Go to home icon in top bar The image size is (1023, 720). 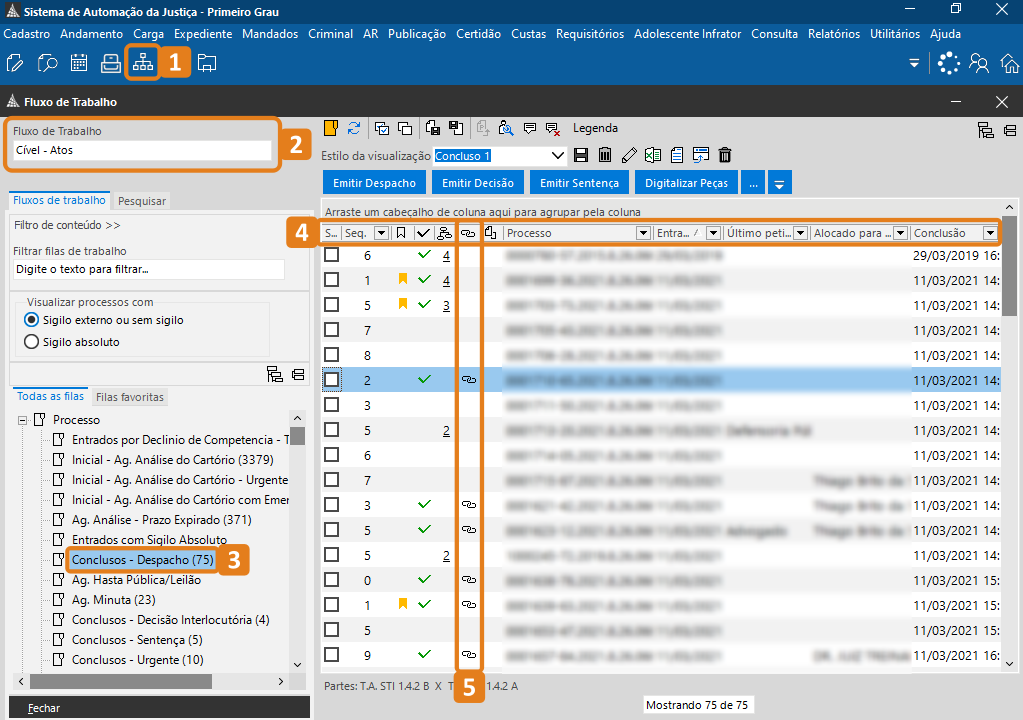click(x=1010, y=63)
